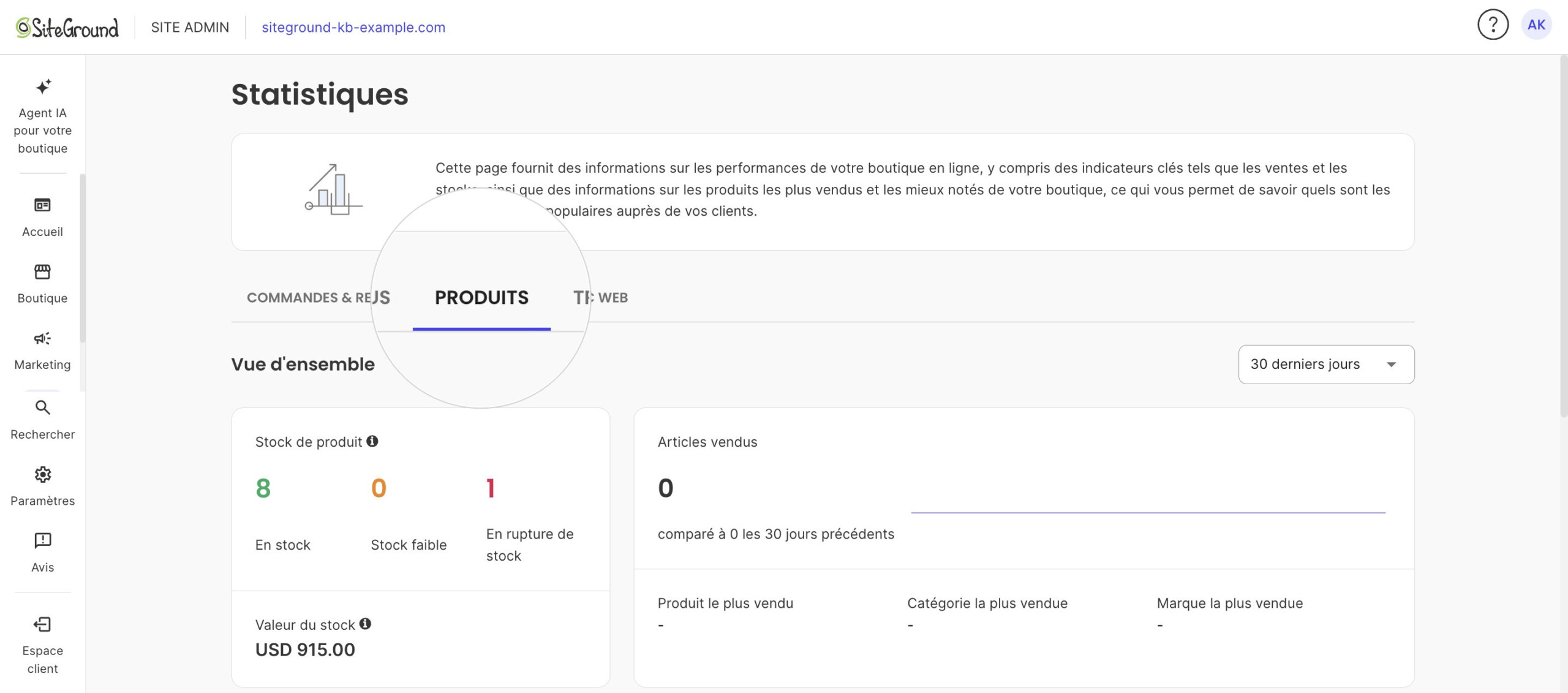This screenshot has height=693, width=1568.
Task: Go to Accueil in the sidebar
Action: point(42,217)
